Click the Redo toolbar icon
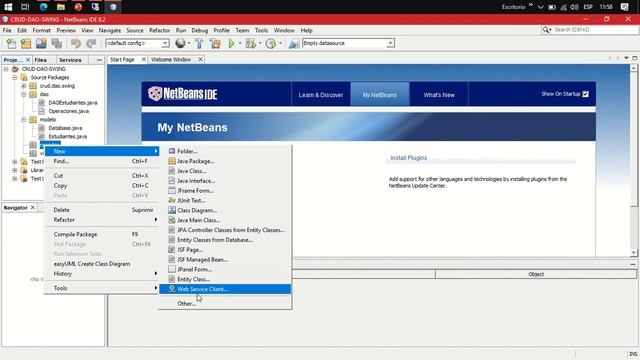 click(91, 43)
